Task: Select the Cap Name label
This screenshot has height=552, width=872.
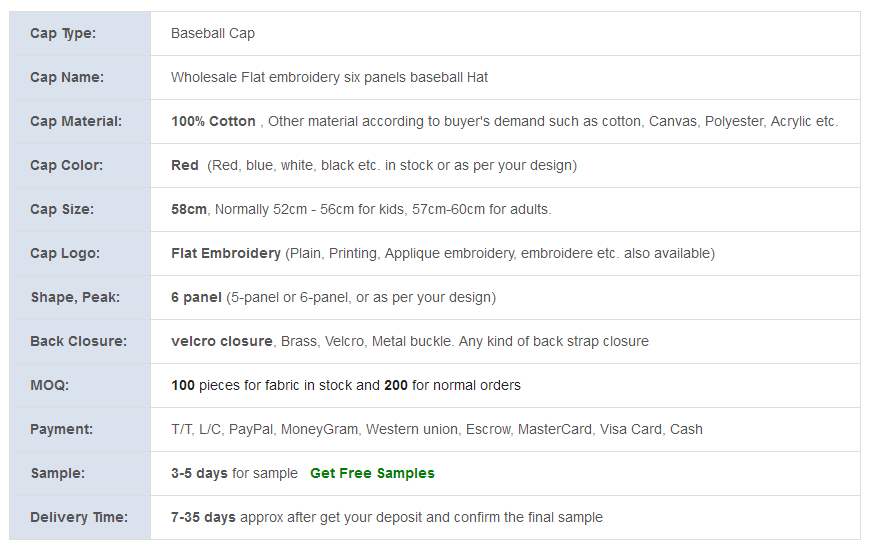Action: pos(67,77)
